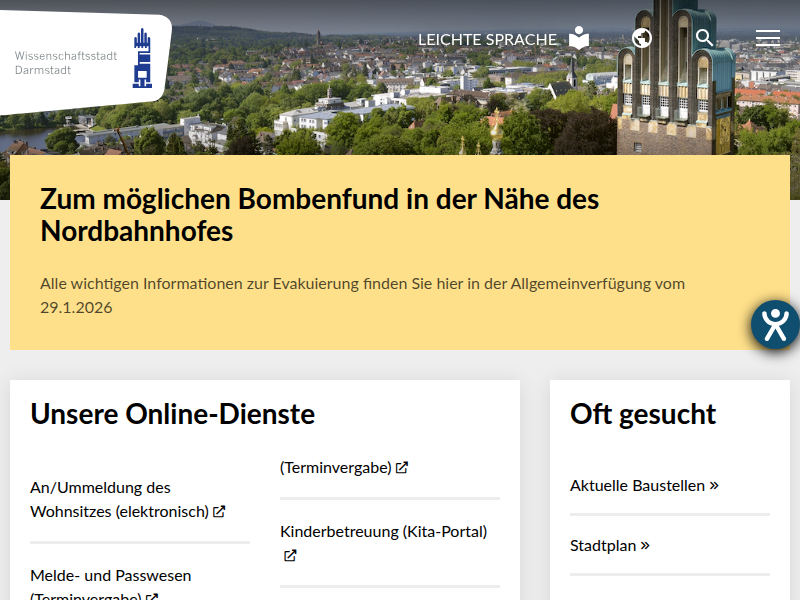Image resolution: width=800 pixels, height=600 pixels.
Task: Select LEICHTE SPRACHE text link
Action: (x=487, y=40)
